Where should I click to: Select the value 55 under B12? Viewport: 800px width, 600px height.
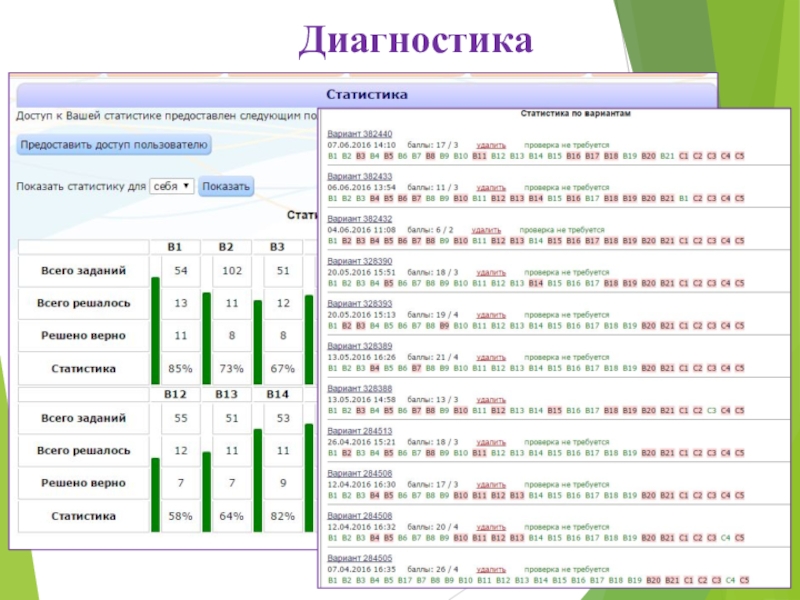point(181,418)
